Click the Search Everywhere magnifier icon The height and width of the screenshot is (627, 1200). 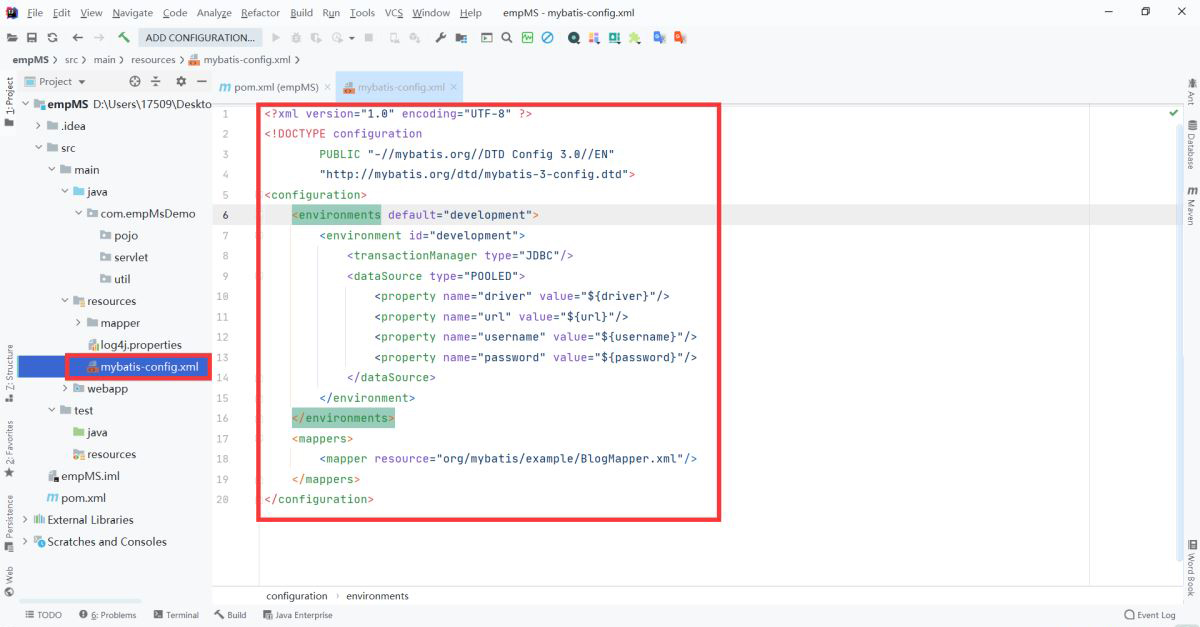(507, 38)
